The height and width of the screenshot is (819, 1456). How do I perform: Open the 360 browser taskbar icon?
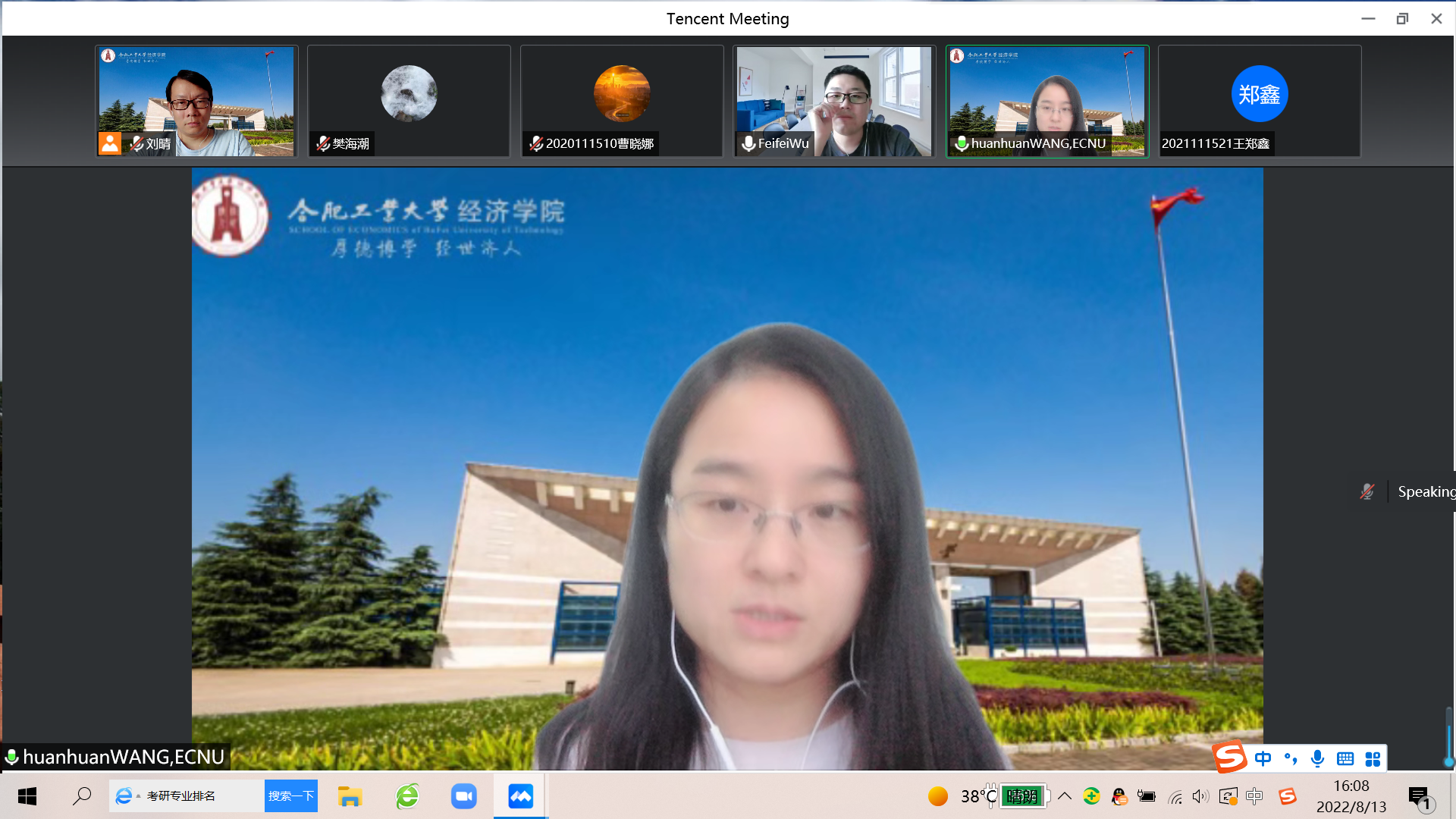click(407, 796)
